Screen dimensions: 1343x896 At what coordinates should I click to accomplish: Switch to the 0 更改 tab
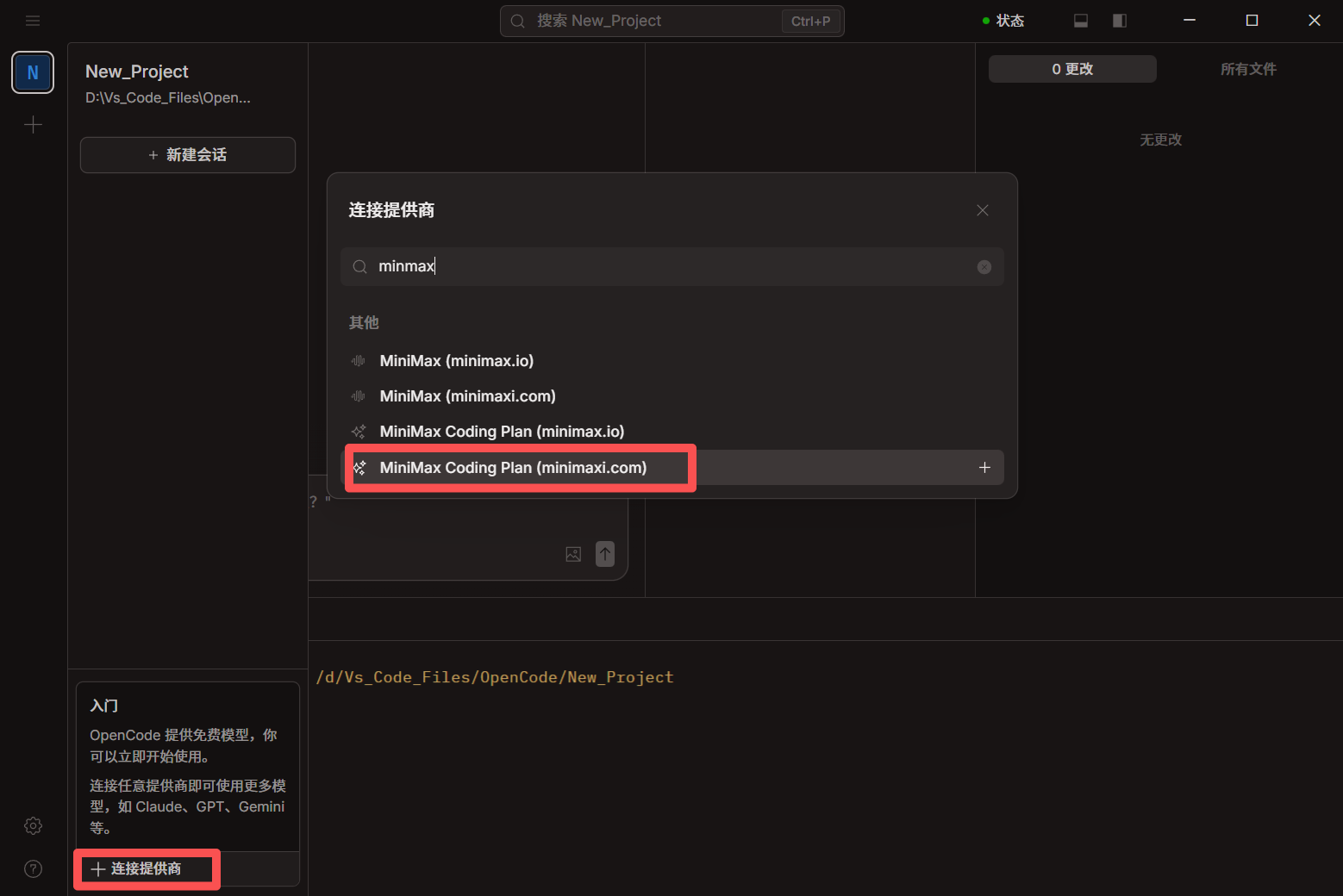point(1072,69)
